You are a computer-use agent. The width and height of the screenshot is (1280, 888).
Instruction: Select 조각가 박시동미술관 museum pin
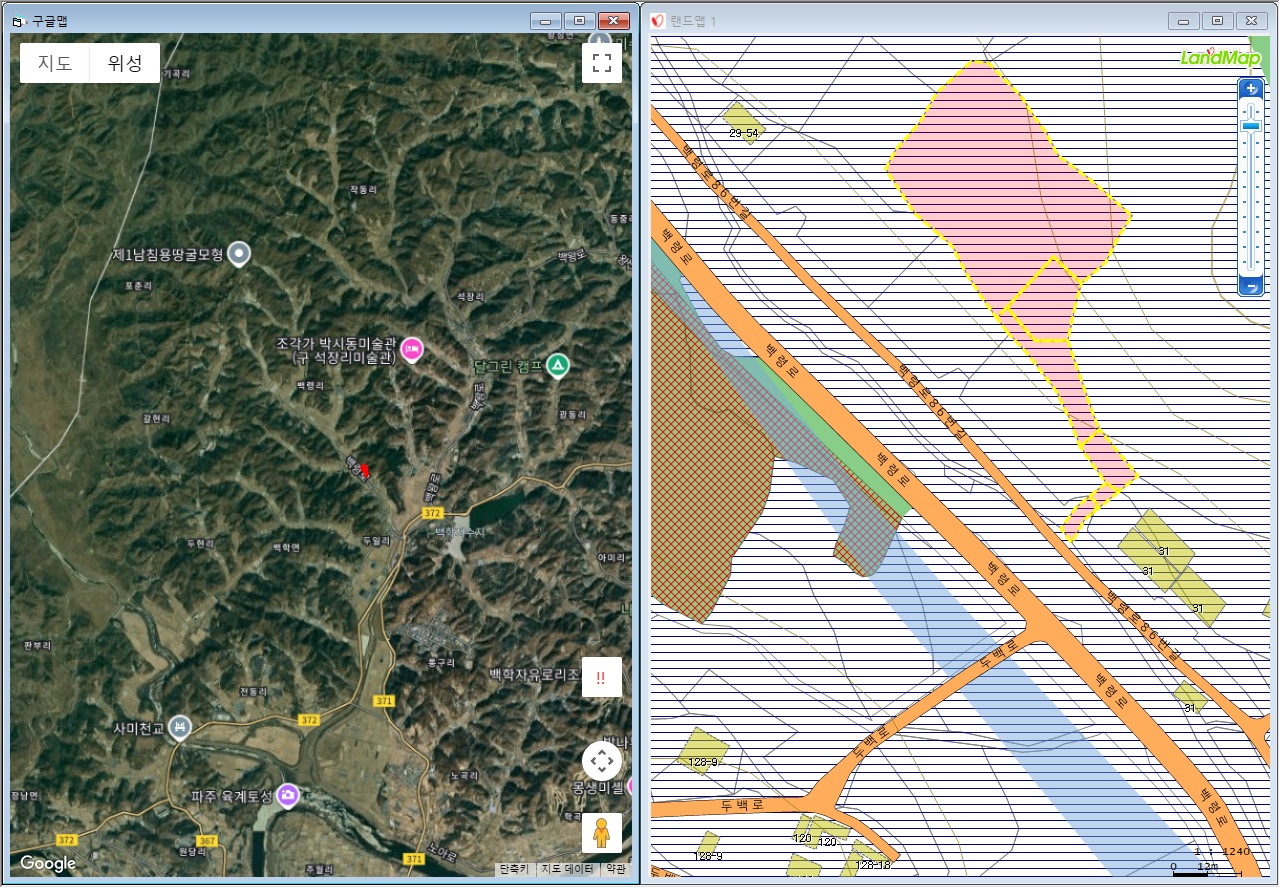(412, 350)
